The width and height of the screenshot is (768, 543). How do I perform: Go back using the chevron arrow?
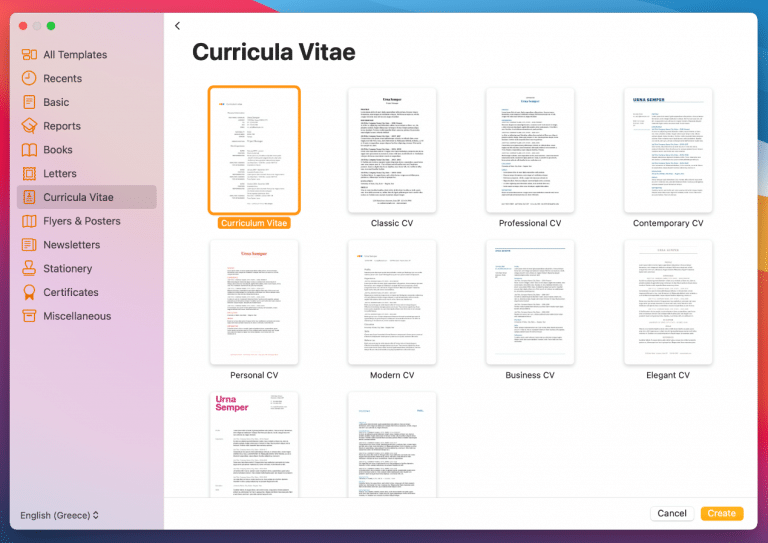click(177, 25)
